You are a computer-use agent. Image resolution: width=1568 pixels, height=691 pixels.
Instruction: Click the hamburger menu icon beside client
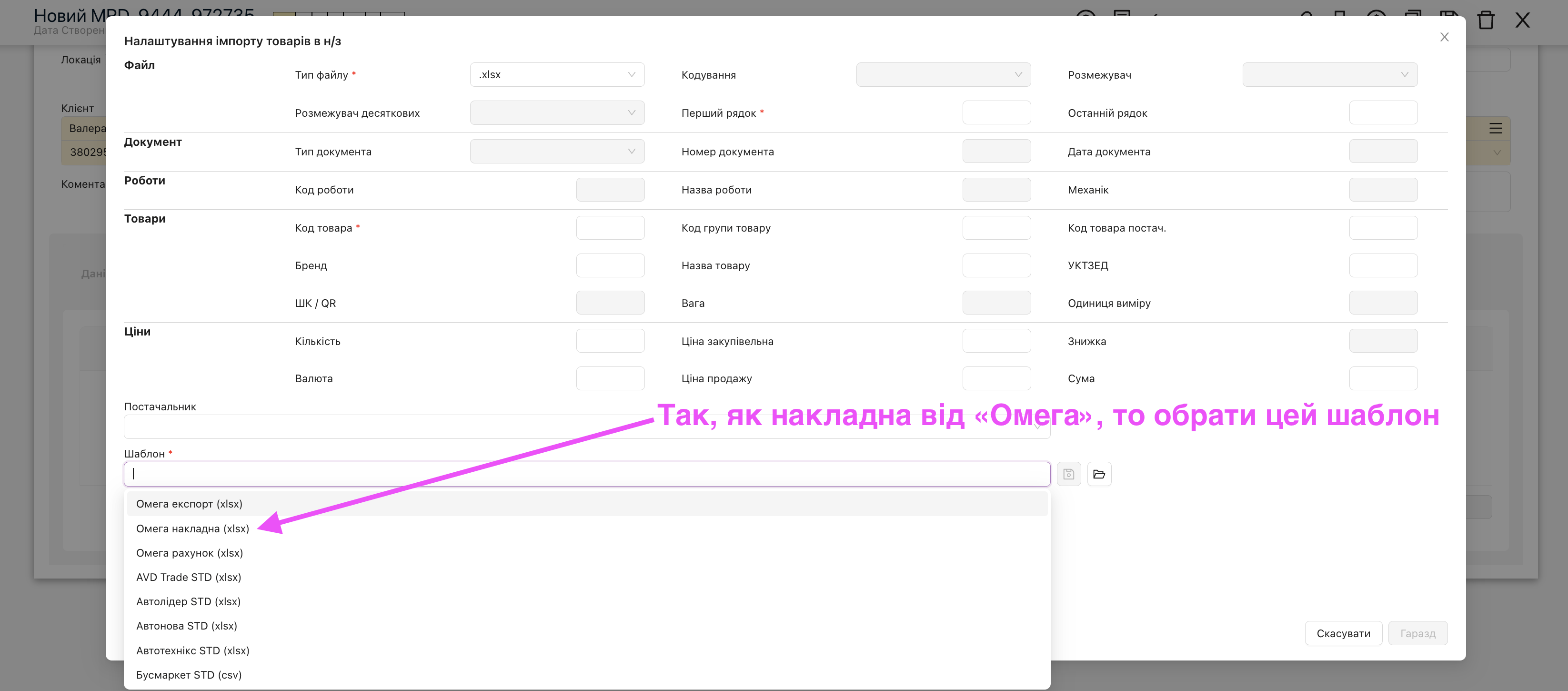1496,129
